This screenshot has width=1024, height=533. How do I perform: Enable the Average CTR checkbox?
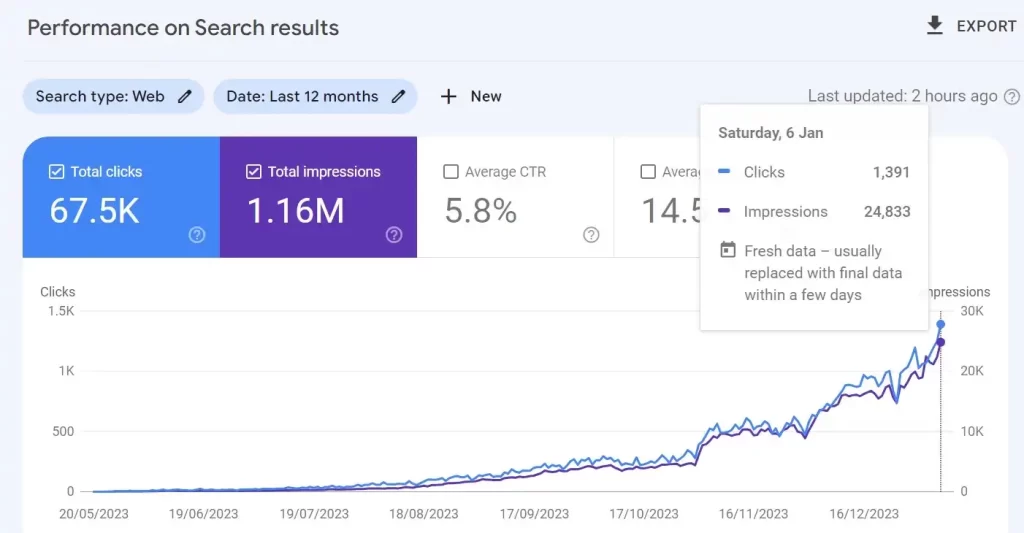450,172
